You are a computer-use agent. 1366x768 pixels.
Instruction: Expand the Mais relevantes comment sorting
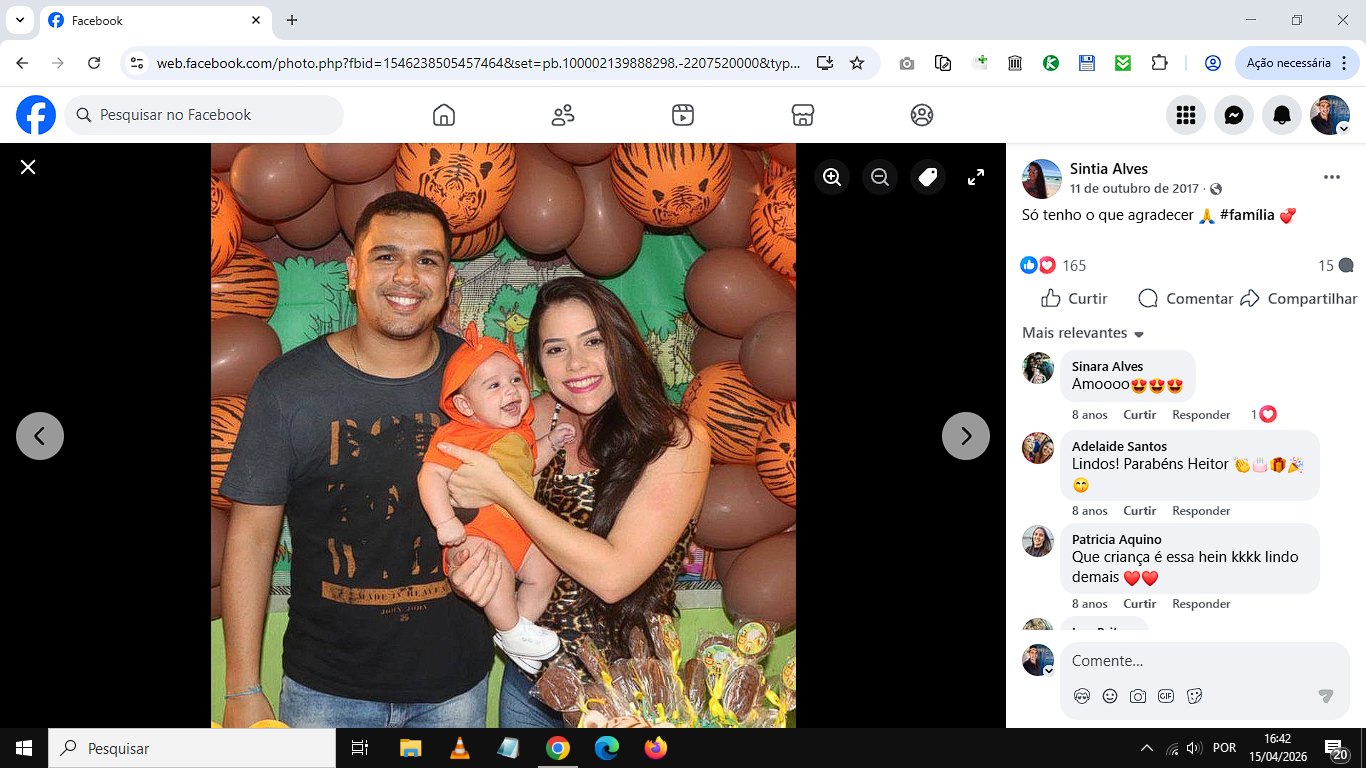pyautogui.click(x=1083, y=333)
